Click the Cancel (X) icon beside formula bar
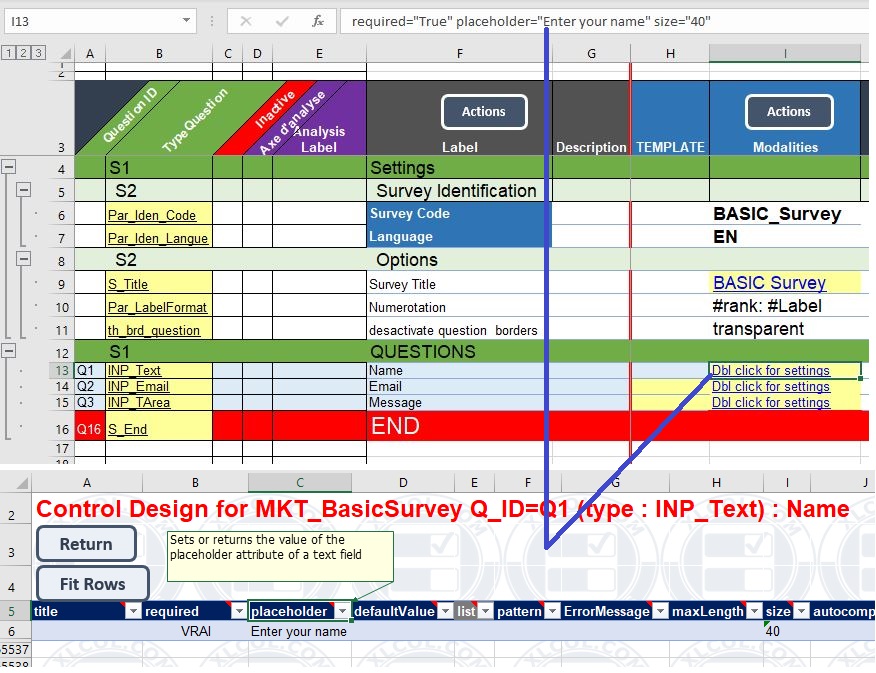This screenshot has height=673, width=876. 245,20
